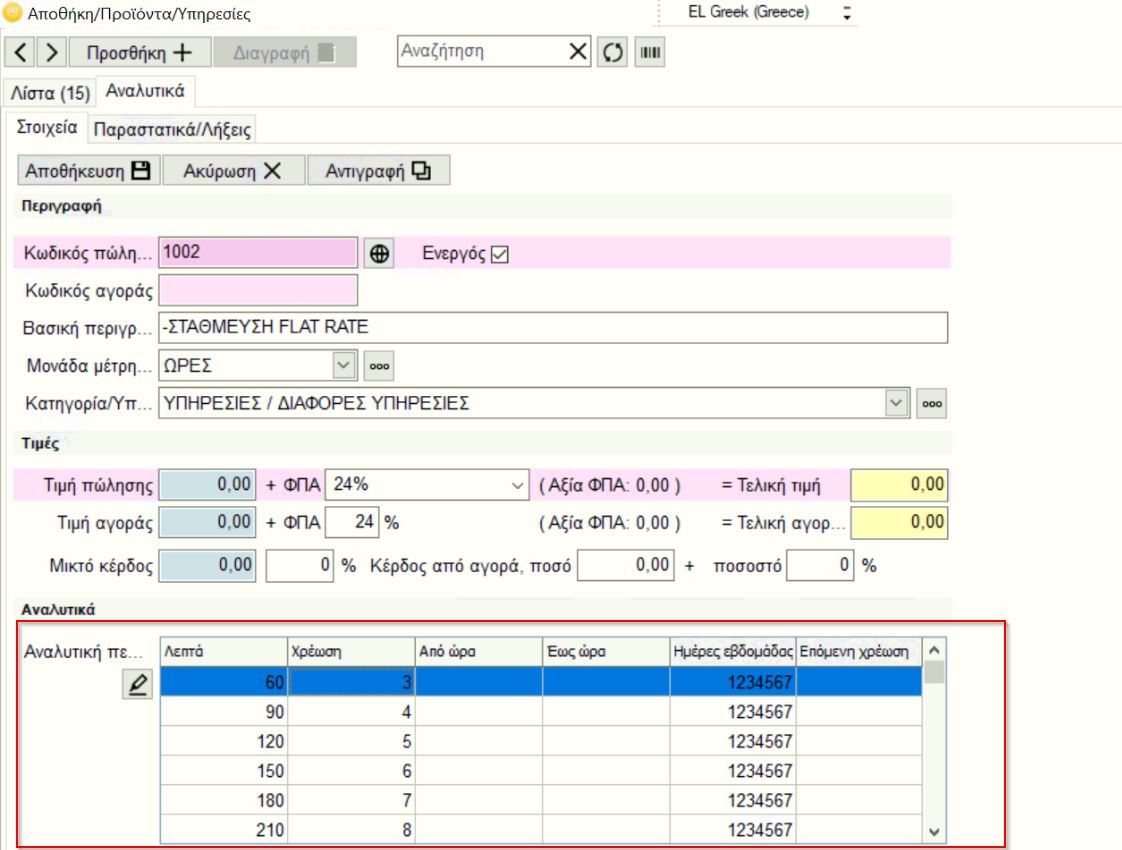Save with the Αποθήκευση button
1122x850 pixels.
pos(89,171)
